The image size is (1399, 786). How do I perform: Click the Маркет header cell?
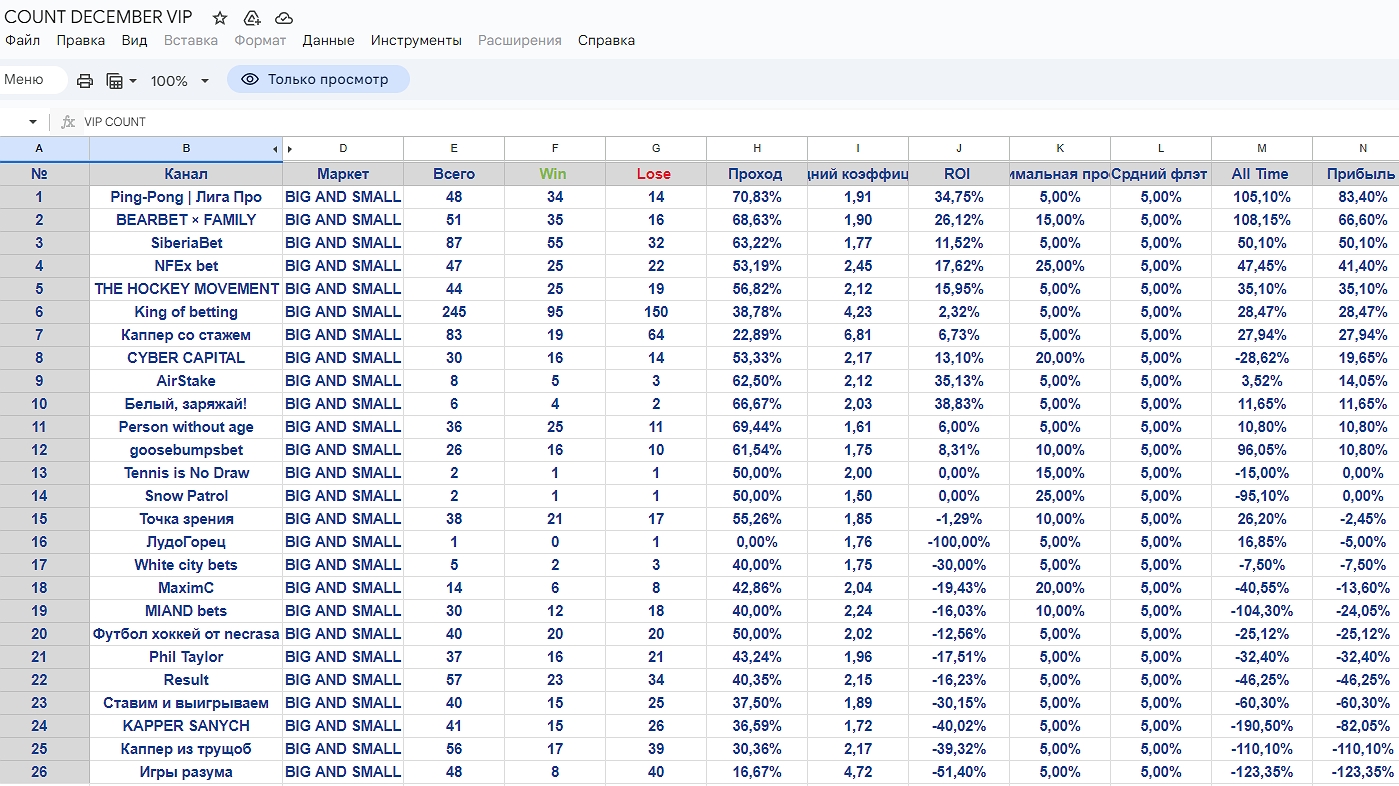343,174
